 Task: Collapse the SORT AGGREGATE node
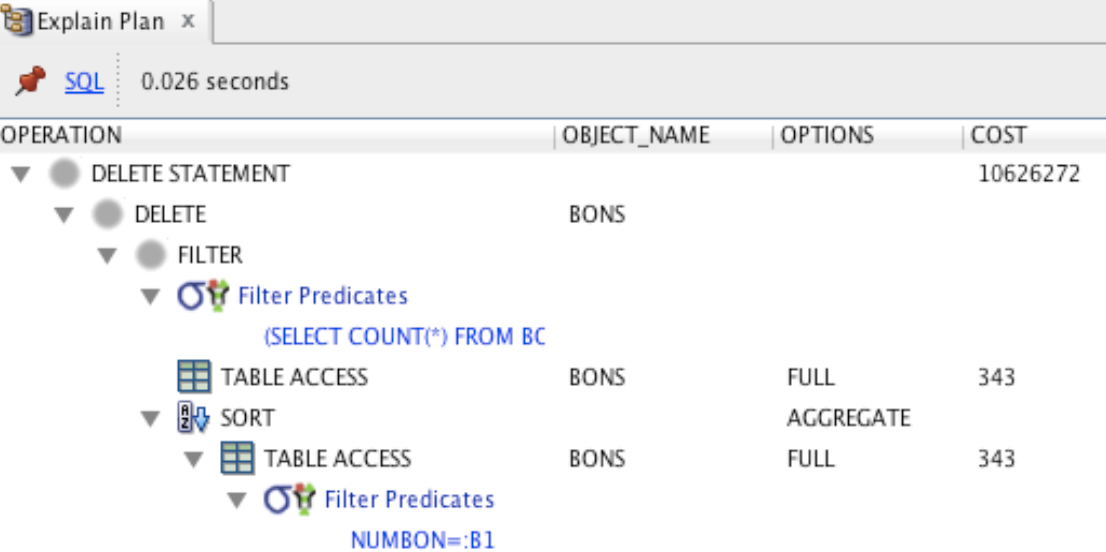(x=151, y=418)
